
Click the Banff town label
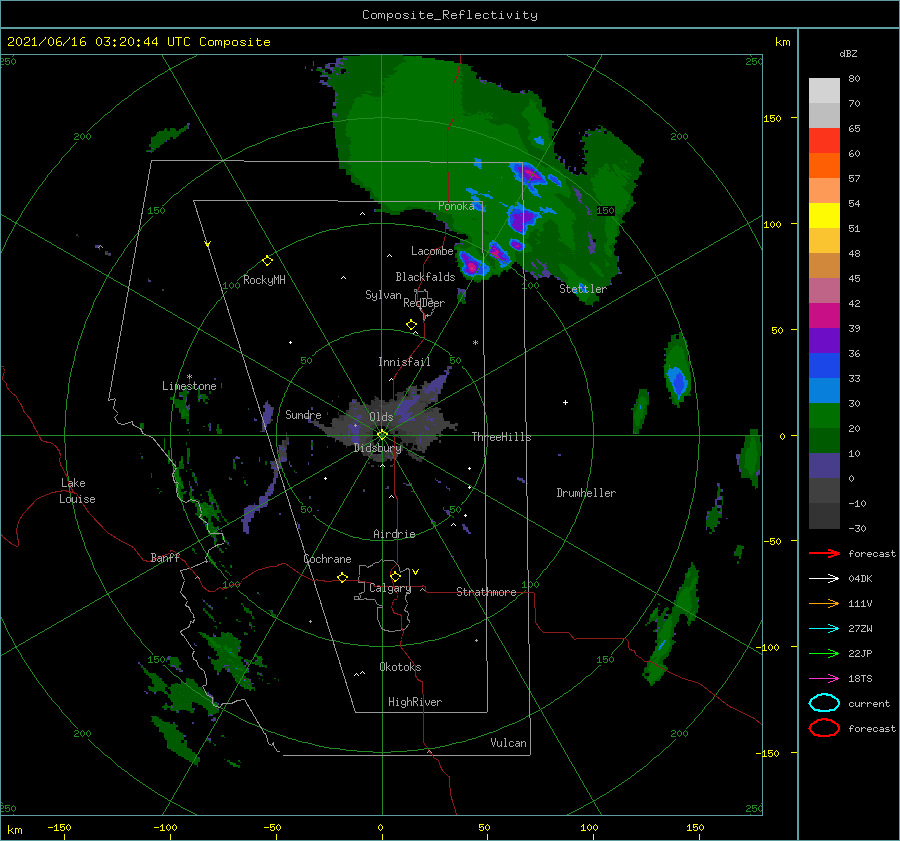click(165, 557)
